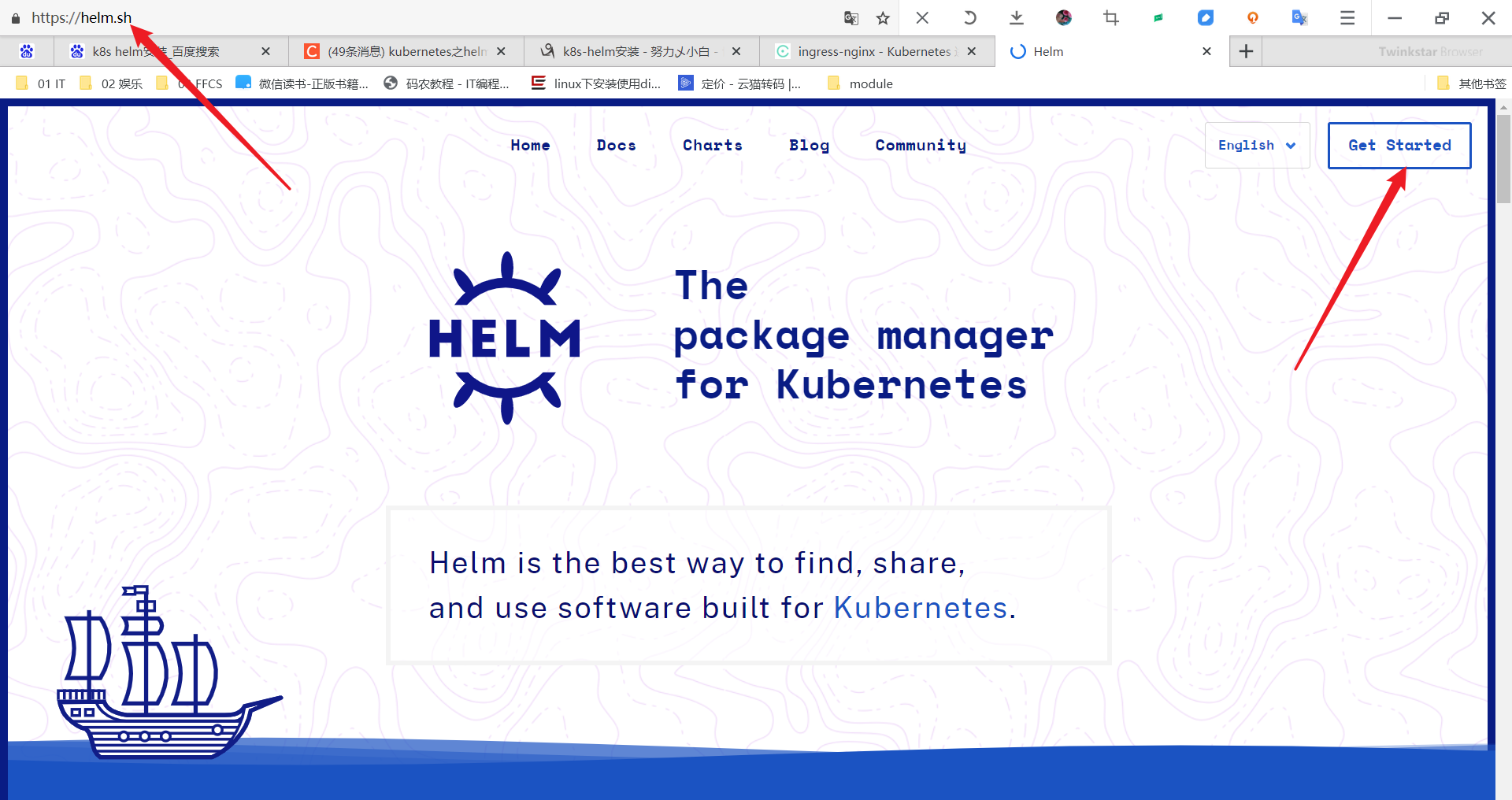Click the undo/restore closed tab icon
This screenshot has height=800, width=1512.
point(969,17)
